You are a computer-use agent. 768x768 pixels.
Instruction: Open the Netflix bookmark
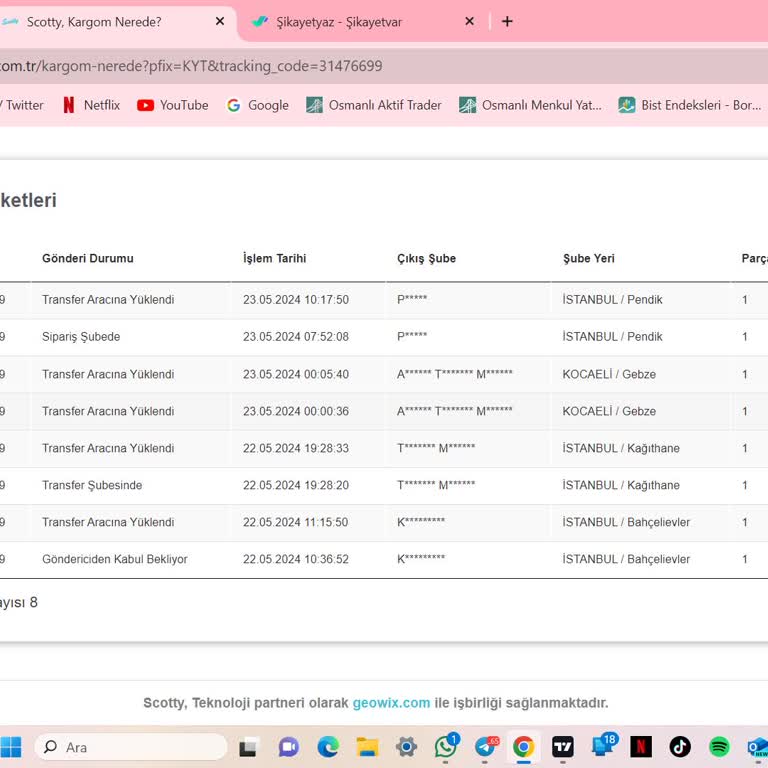pyautogui.click(x=90, y=105)
